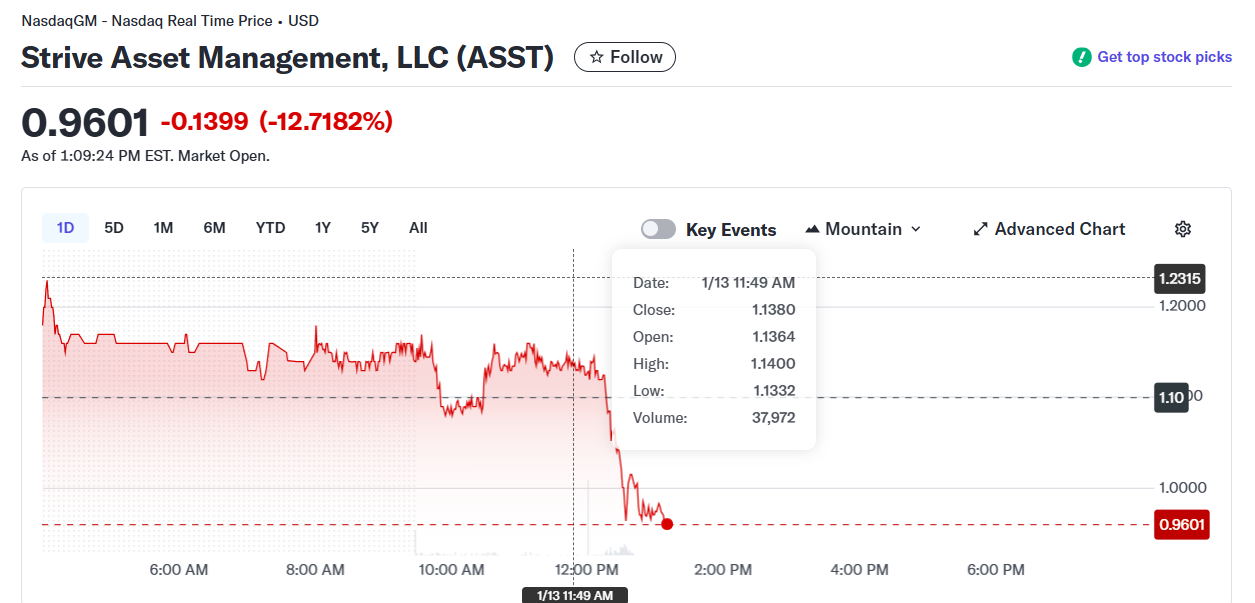Open the Advanced Chart view

1059,229
